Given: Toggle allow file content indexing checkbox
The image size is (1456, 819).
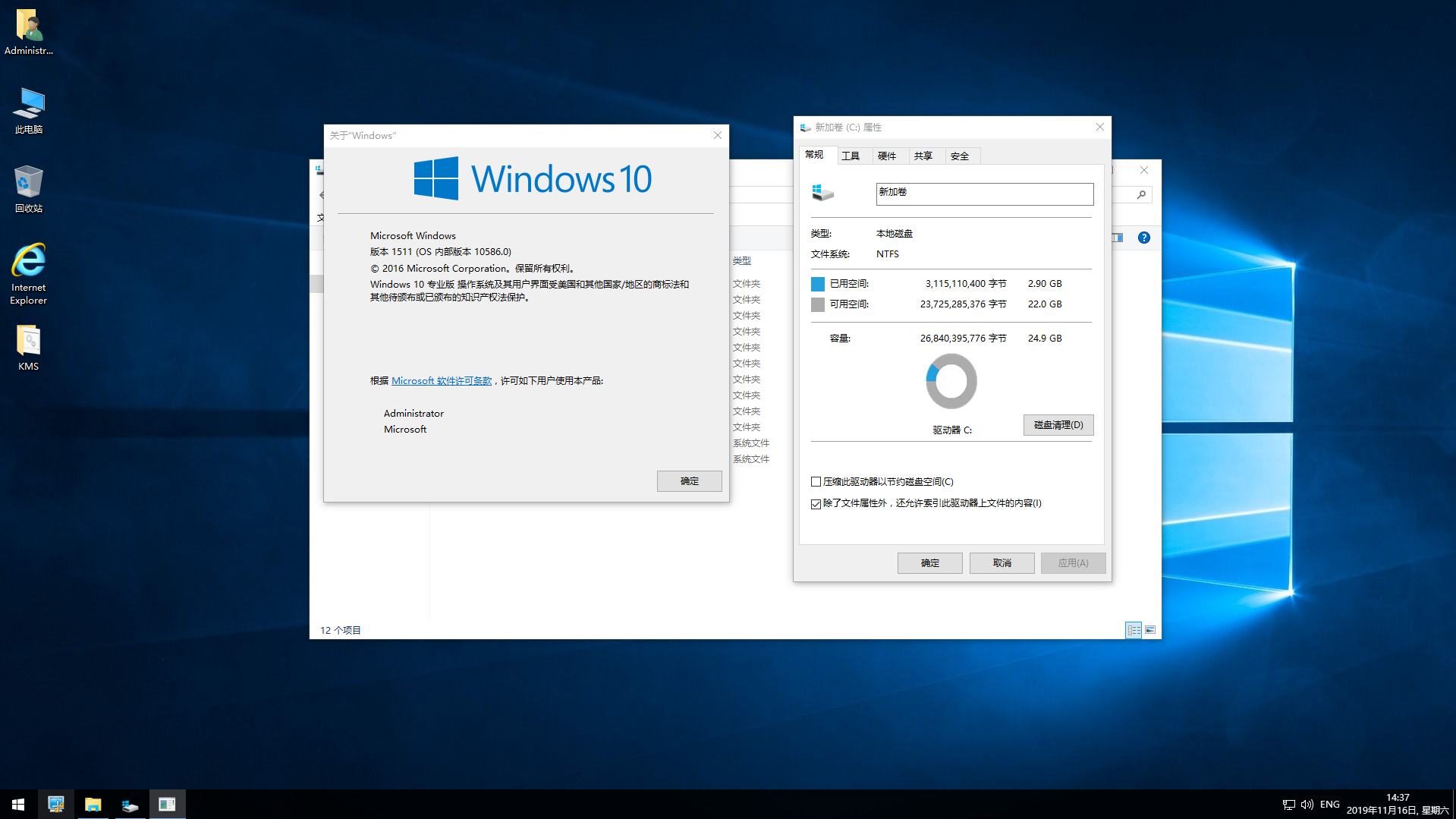Looking at the screenshot, I should [x=816, y=504].
